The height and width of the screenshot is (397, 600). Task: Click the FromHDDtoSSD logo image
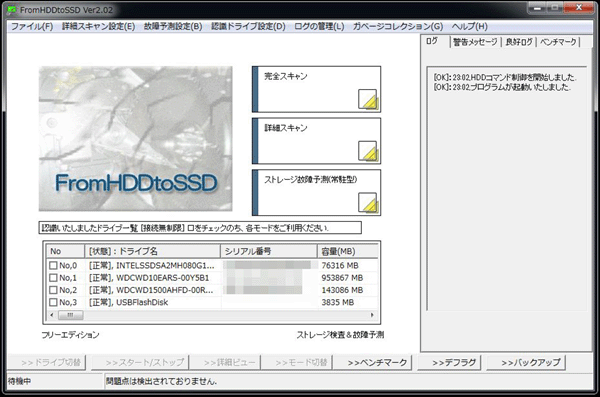[135, 139]
